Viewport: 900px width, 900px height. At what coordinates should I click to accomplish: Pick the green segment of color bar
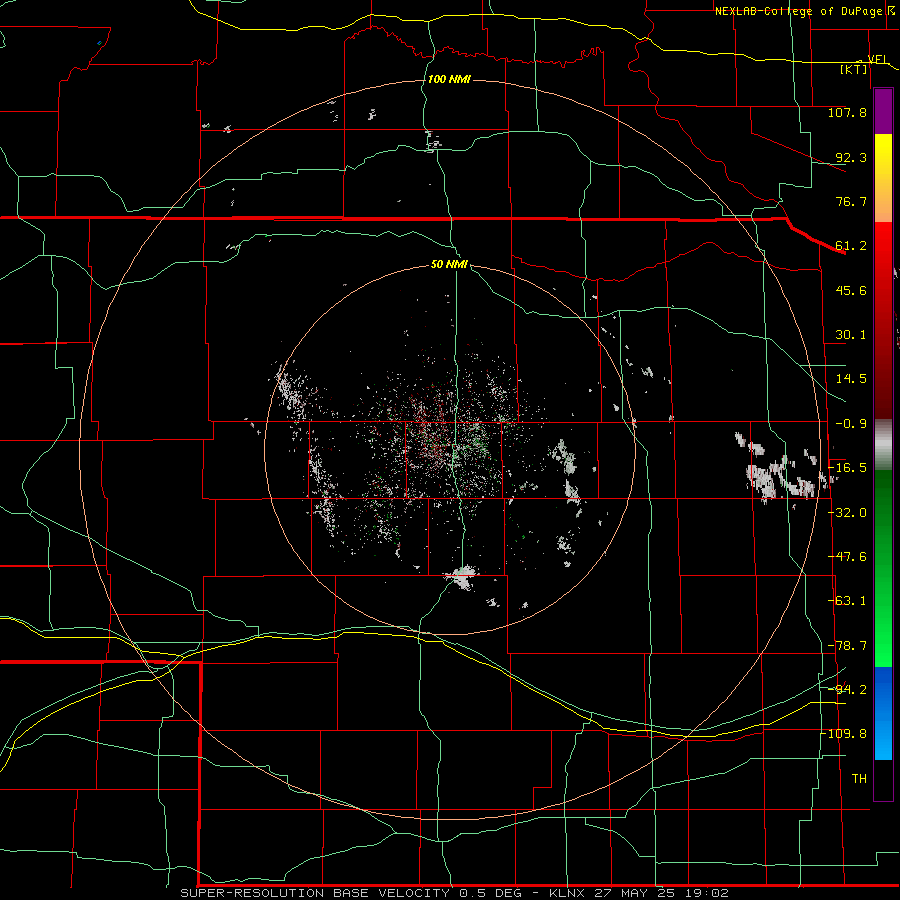(883, 568)
